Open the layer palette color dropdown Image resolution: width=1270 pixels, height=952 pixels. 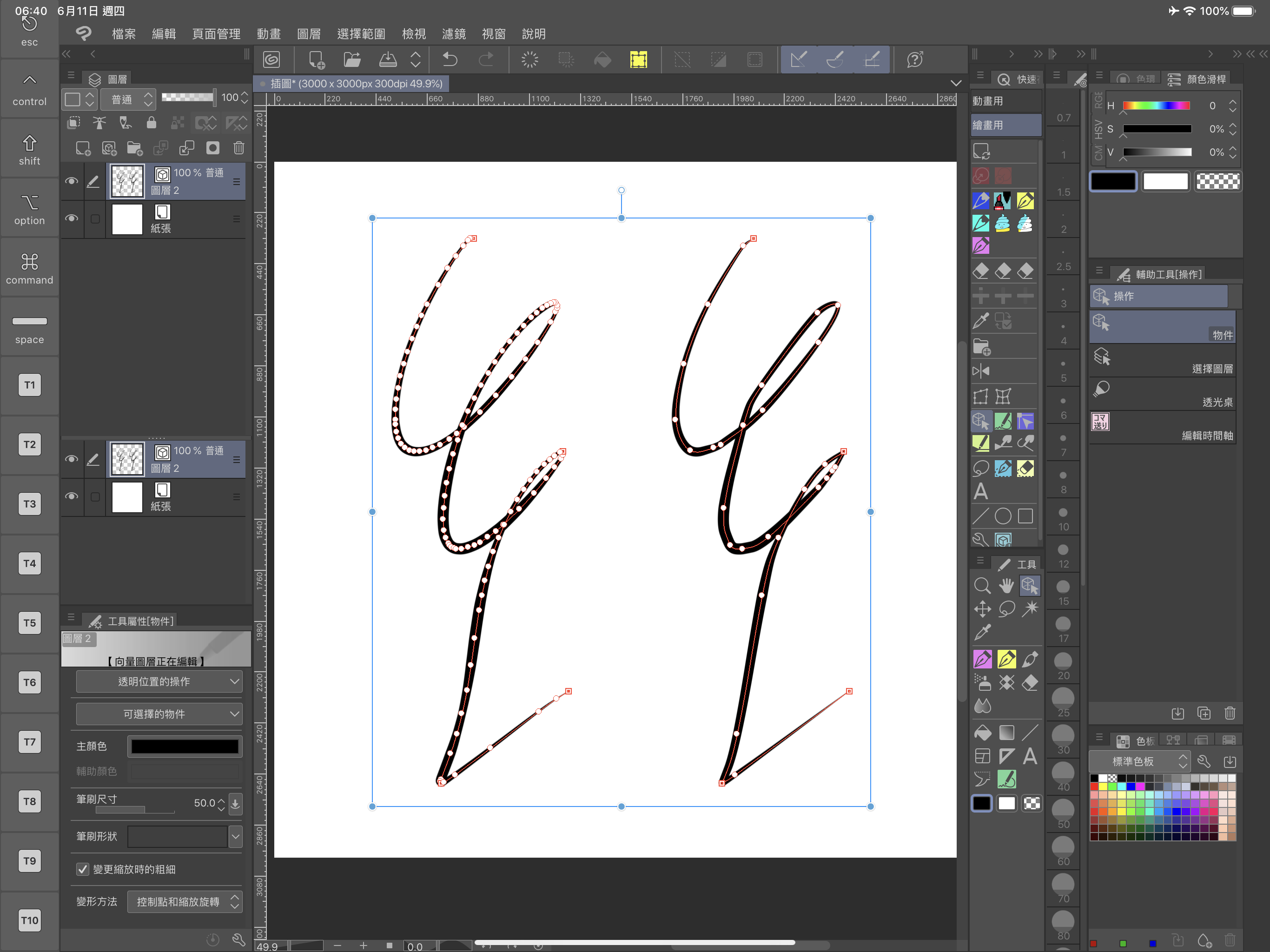(79, 99)
